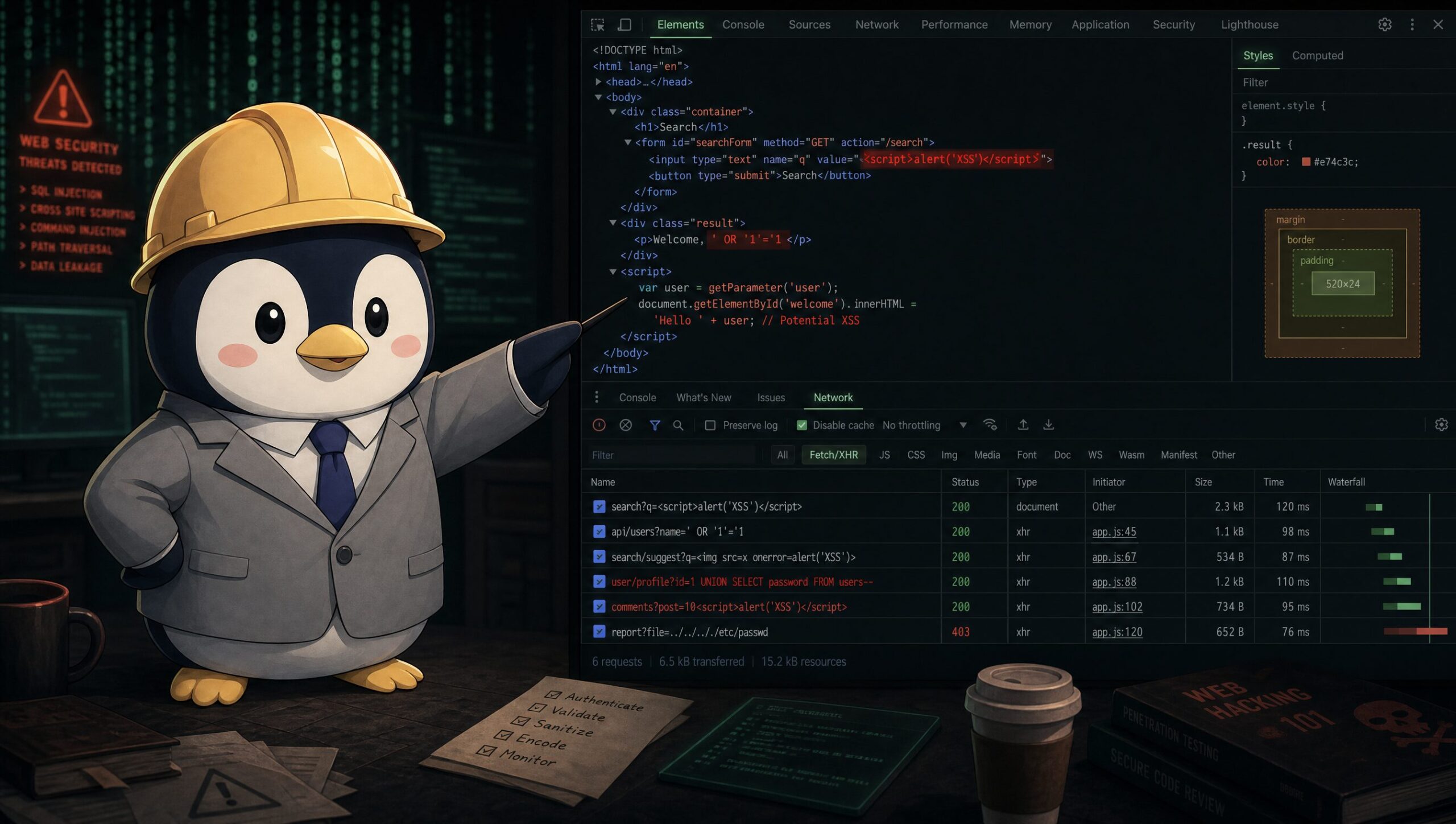The height and width of the screenshot is (824, 1456).
Task: Toggle checkbox for search/suggest?q=<img request
Action: pyautogui.click(x=599, y=557)
